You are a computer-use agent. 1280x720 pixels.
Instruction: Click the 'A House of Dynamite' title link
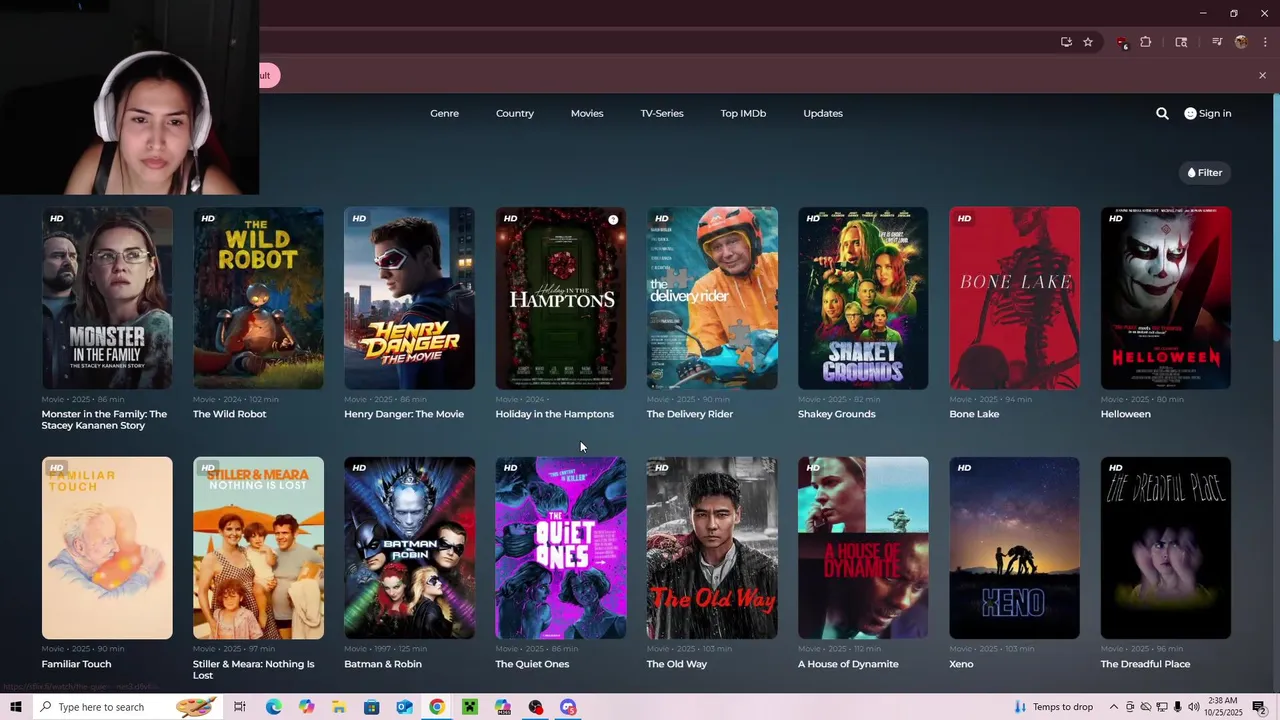[x=848, y=664]
